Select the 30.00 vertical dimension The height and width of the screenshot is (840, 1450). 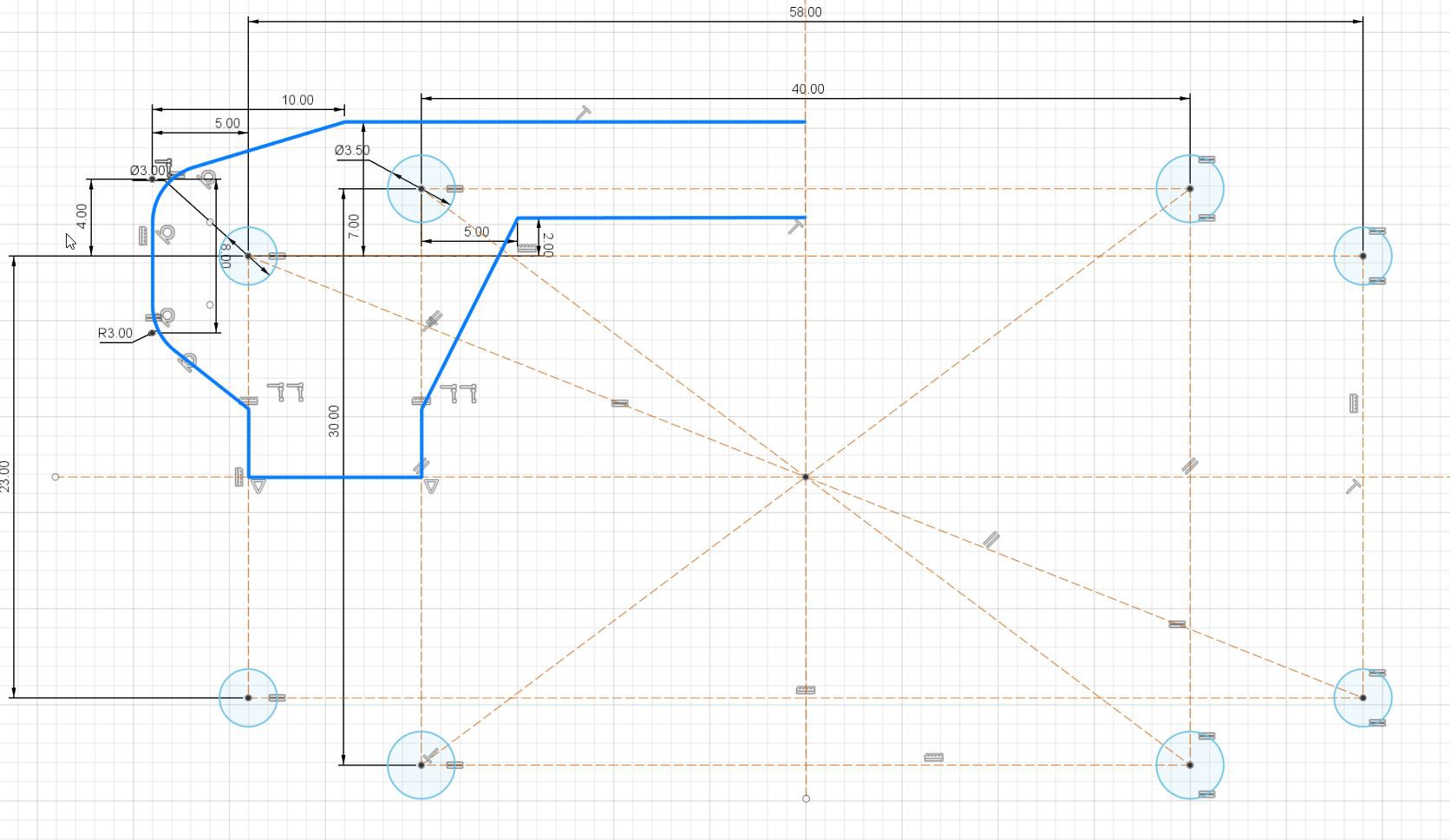pos(334,420)
